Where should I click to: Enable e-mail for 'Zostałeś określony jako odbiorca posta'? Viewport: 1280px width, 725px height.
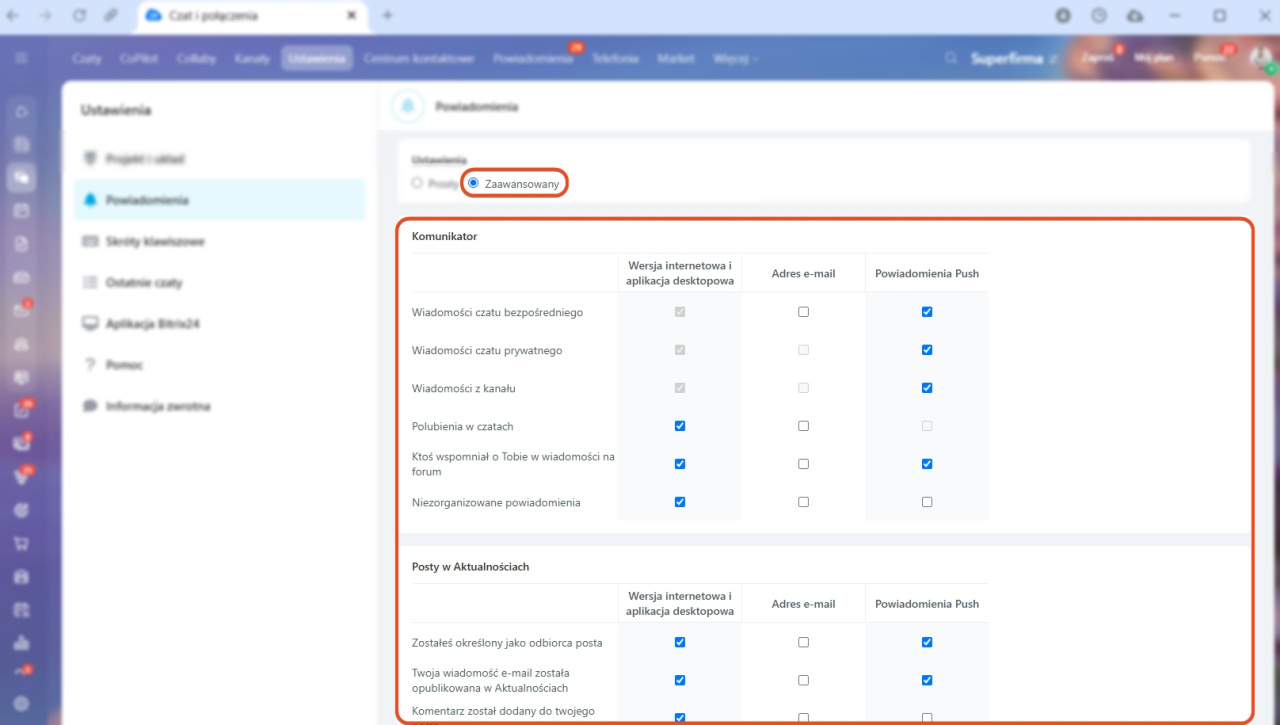[x=803, y=642]
